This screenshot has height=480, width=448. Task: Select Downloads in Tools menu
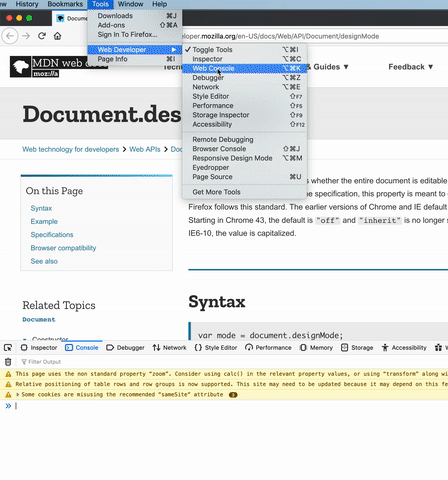pyautogui.click(x=135, y=16)
